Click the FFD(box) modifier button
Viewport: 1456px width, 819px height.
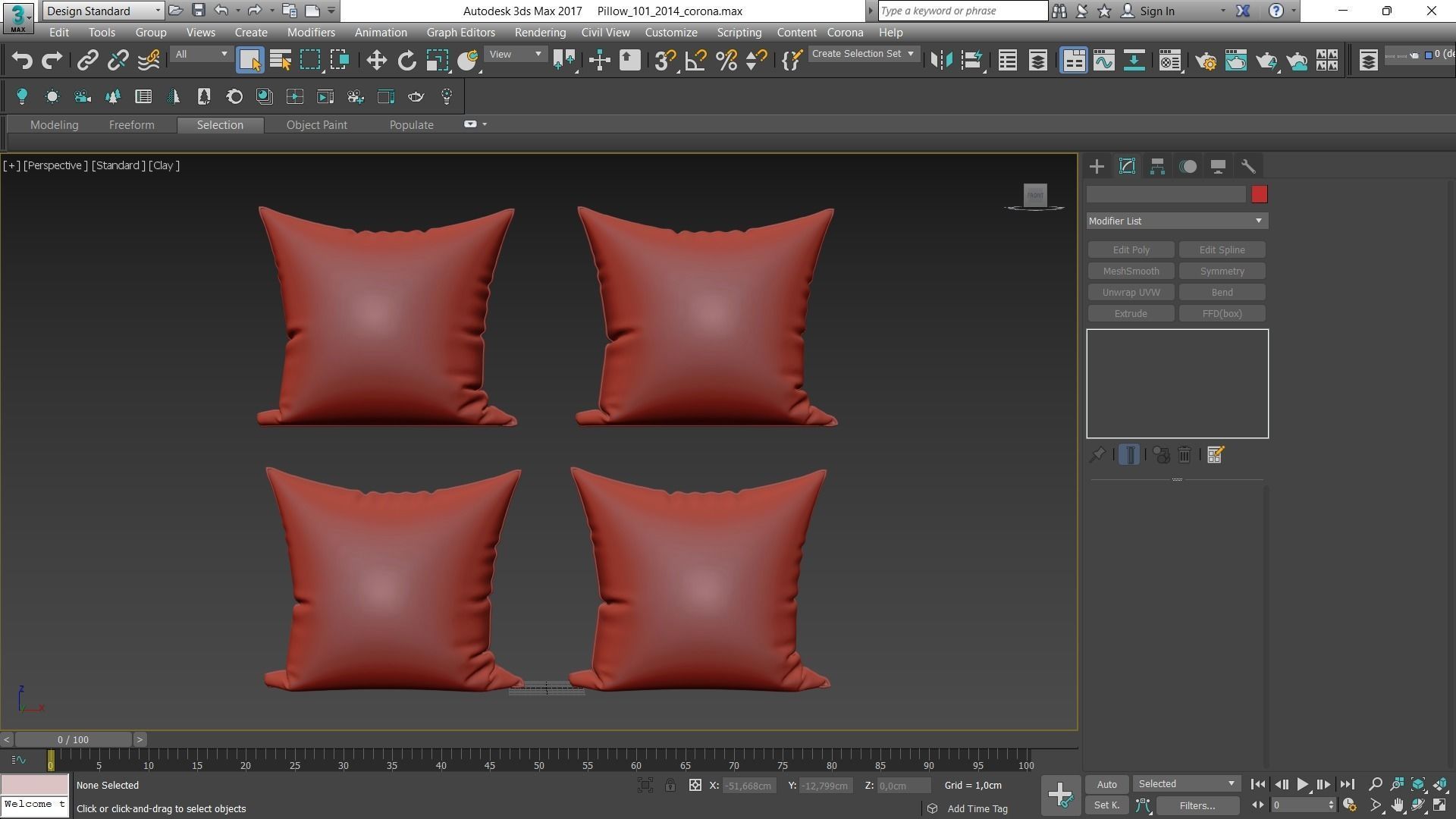[1222, 313]
